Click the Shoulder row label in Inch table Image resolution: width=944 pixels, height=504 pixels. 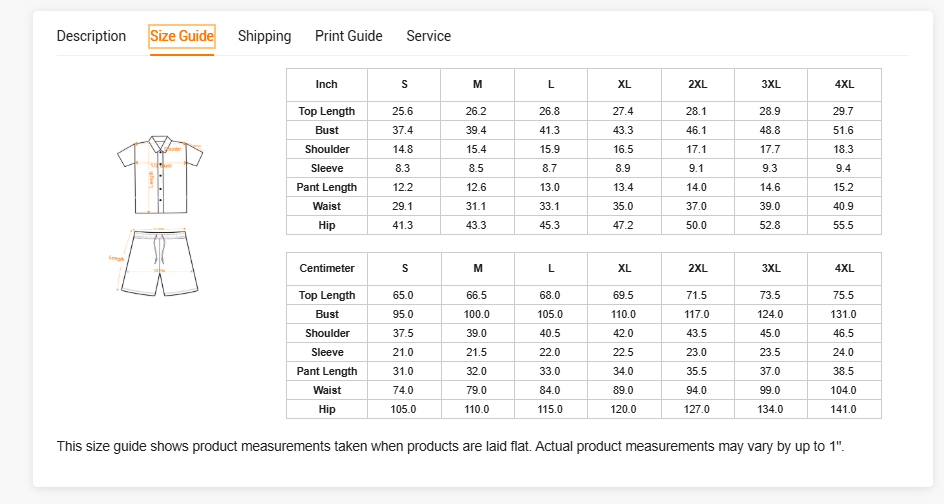click(x=327, y=149)
